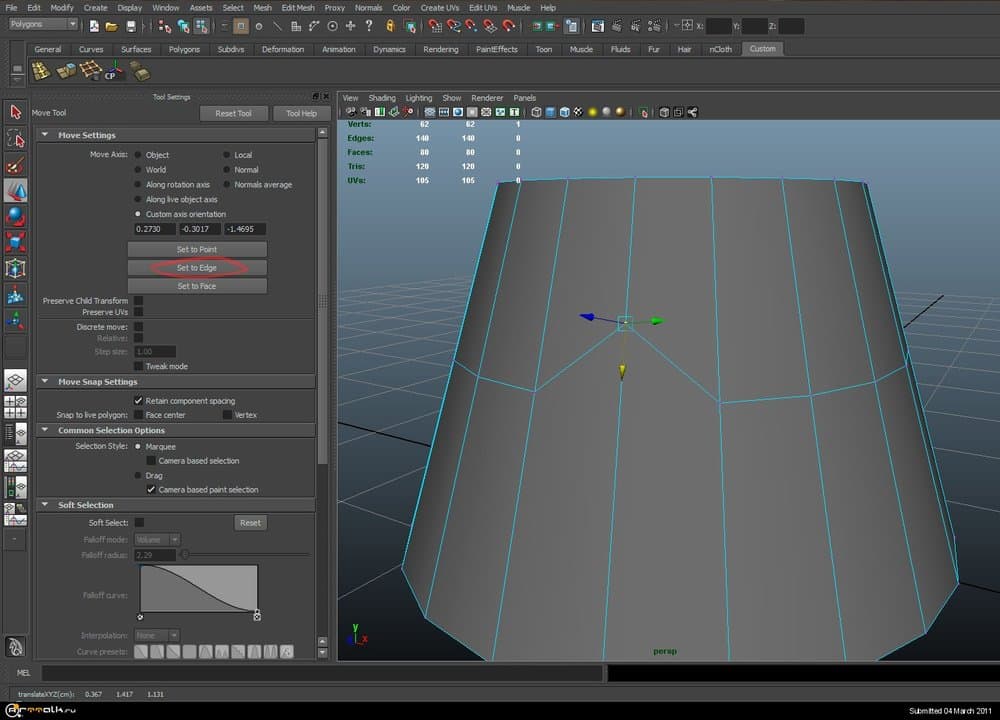Screen dimensions: 1000x720
Task: Save the scene with the floppy icon
Action: point(131,26)
